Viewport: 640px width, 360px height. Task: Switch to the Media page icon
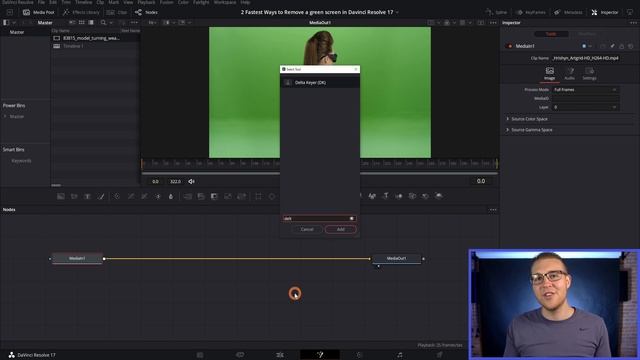(x=200, y=355)
